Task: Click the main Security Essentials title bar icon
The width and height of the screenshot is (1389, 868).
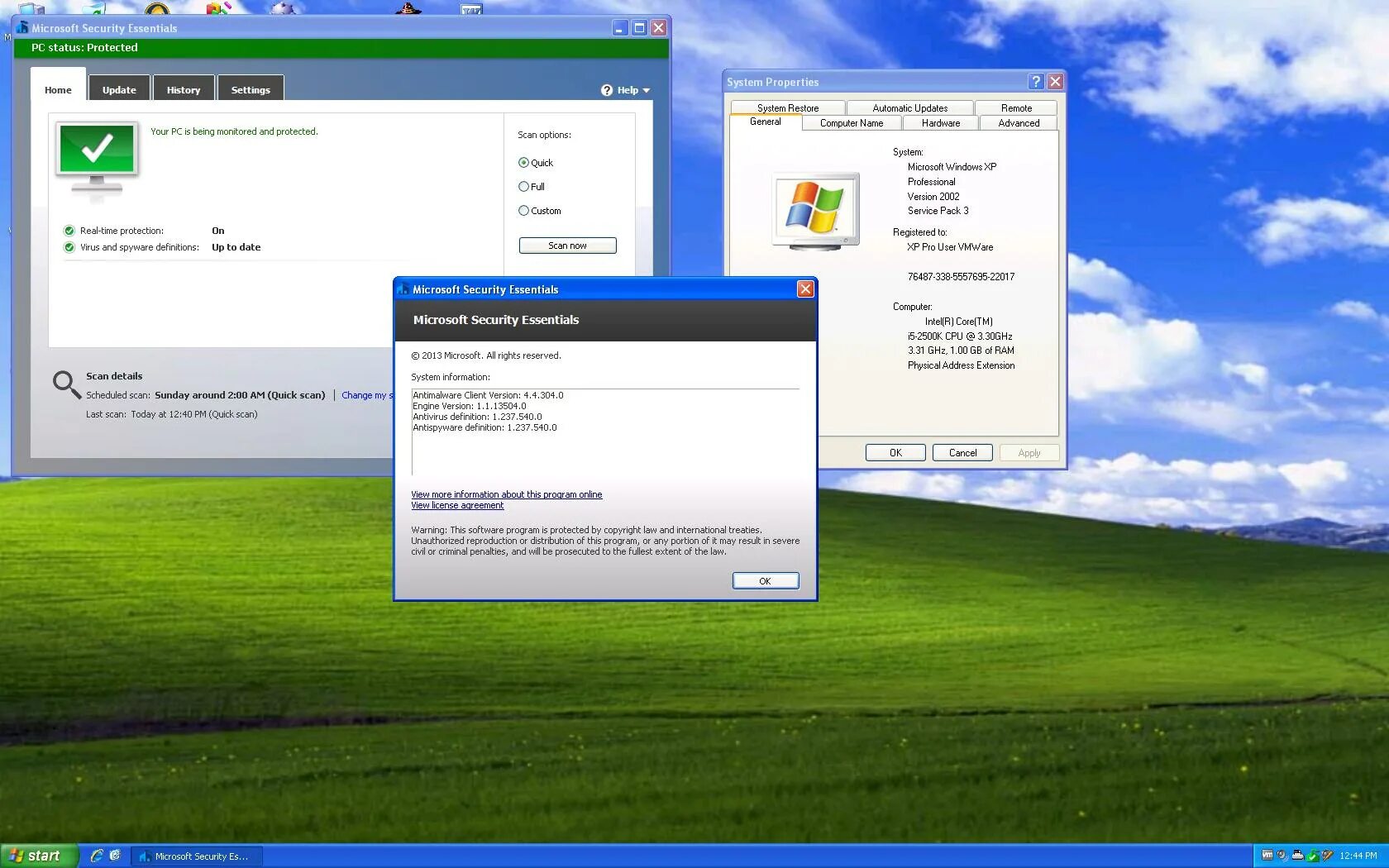Action: coord(21,28)
